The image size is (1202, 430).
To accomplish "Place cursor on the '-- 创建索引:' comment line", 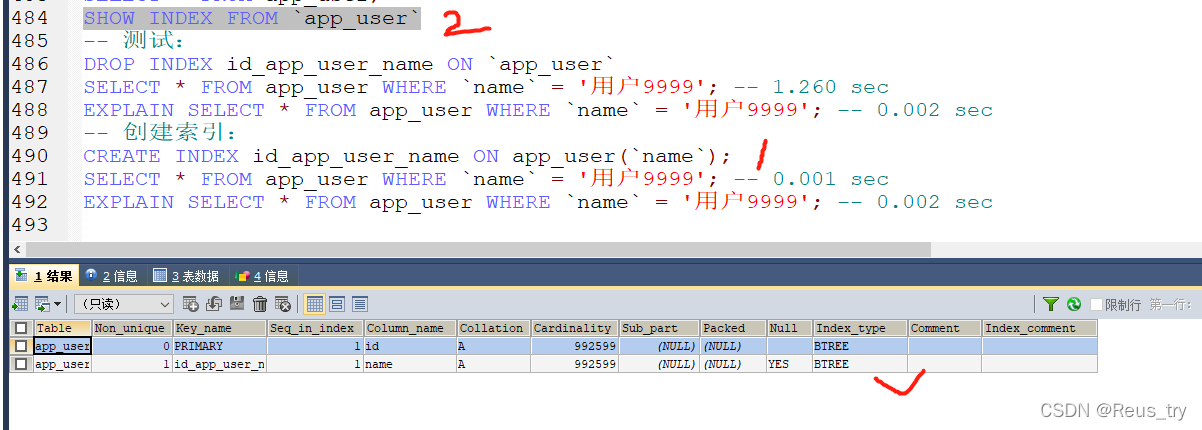I will [x=161, y=133].
